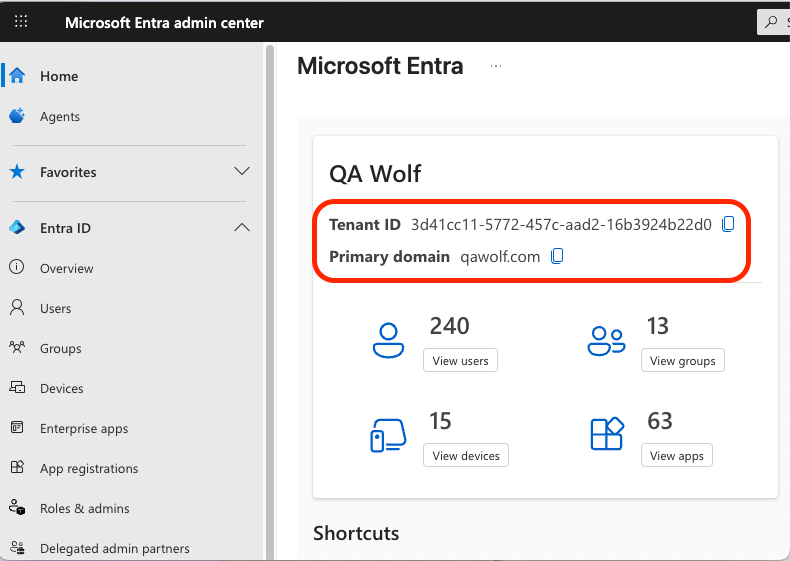
Task: Click the Shortcuts heading
Action: 356,533
